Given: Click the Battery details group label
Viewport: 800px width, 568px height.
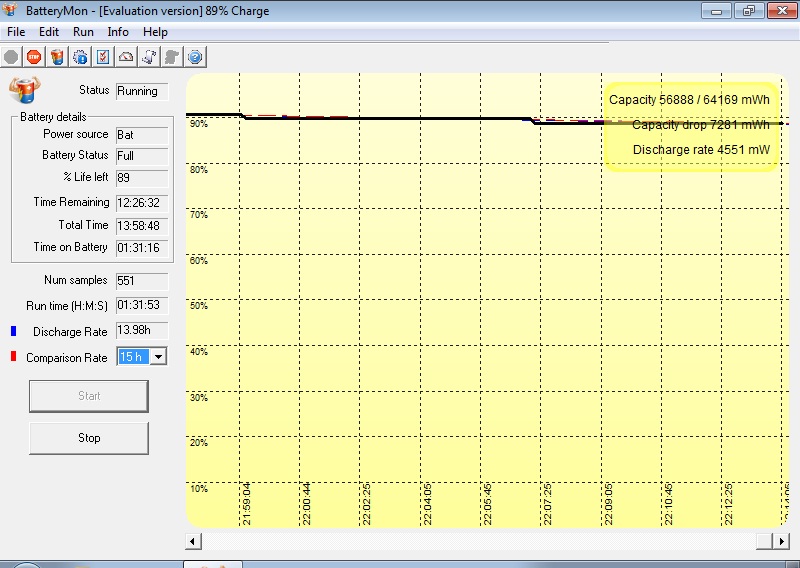Looking at the screenshot, I should coord(53,117).
